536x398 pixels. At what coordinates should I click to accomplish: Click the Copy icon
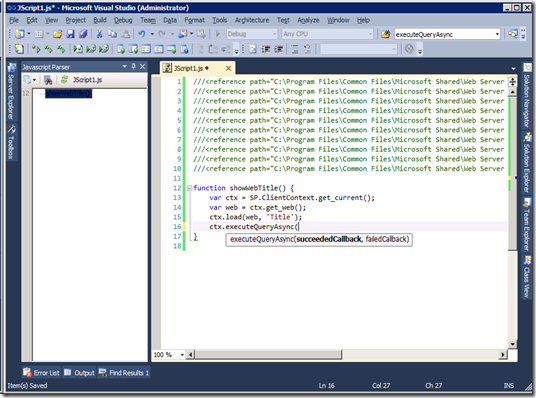(x=112, y=34)
